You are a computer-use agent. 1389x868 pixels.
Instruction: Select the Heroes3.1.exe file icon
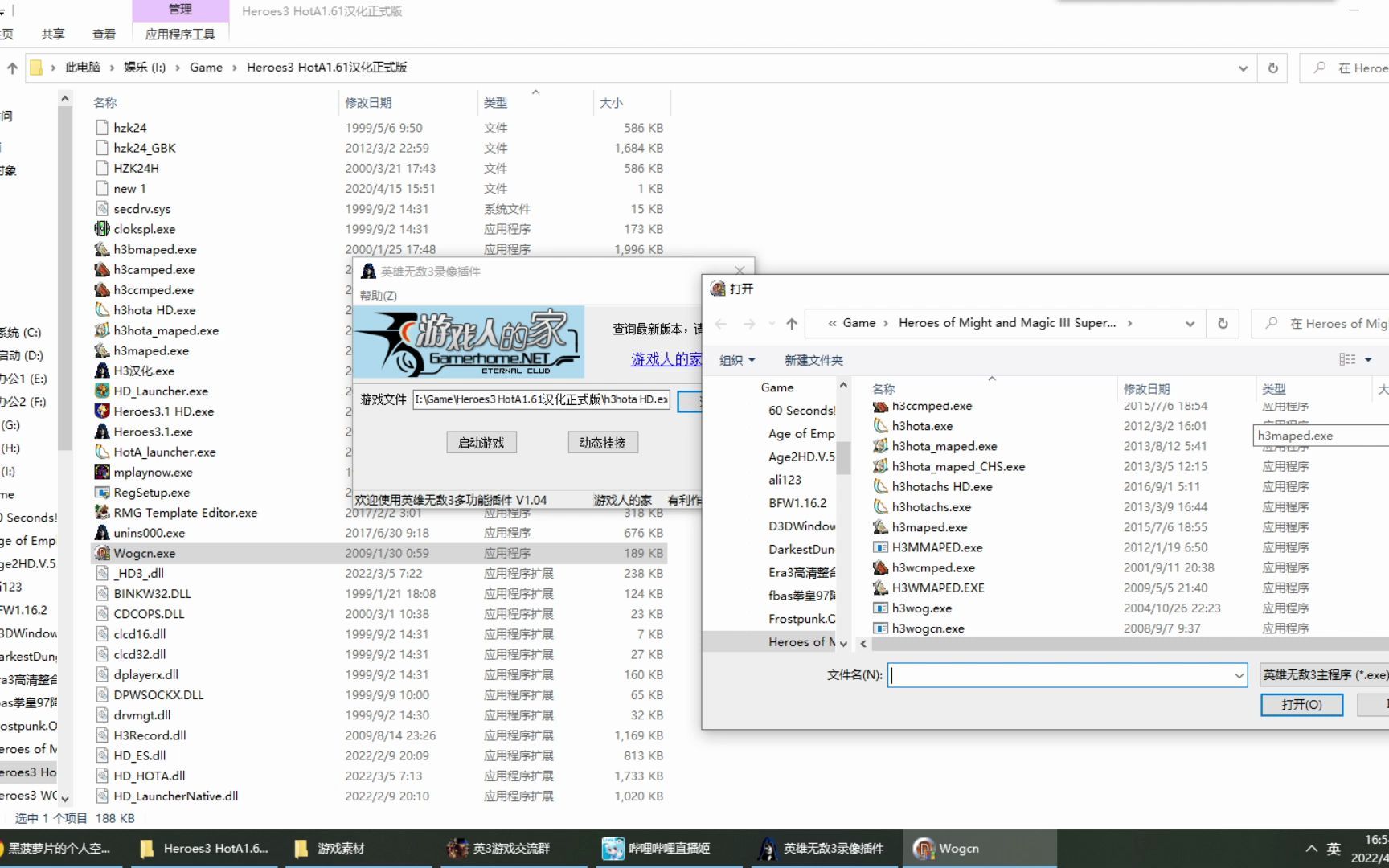click(102, 431)
